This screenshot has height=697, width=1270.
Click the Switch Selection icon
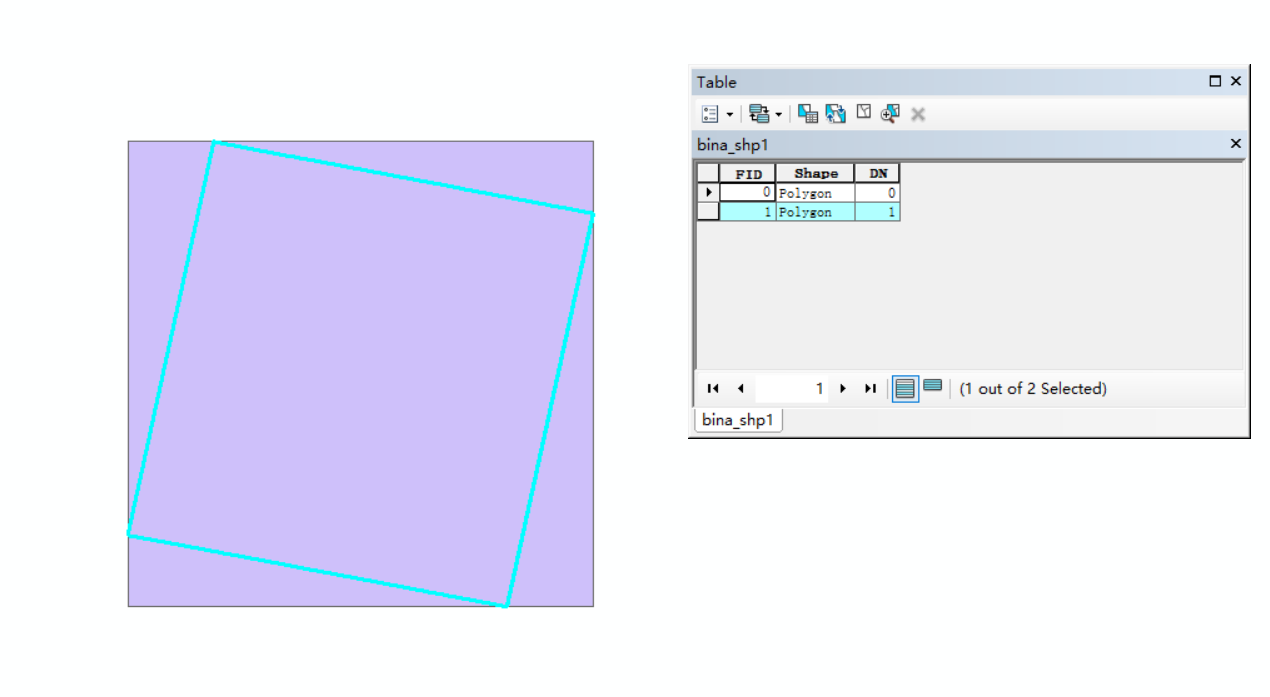(836, 114)
